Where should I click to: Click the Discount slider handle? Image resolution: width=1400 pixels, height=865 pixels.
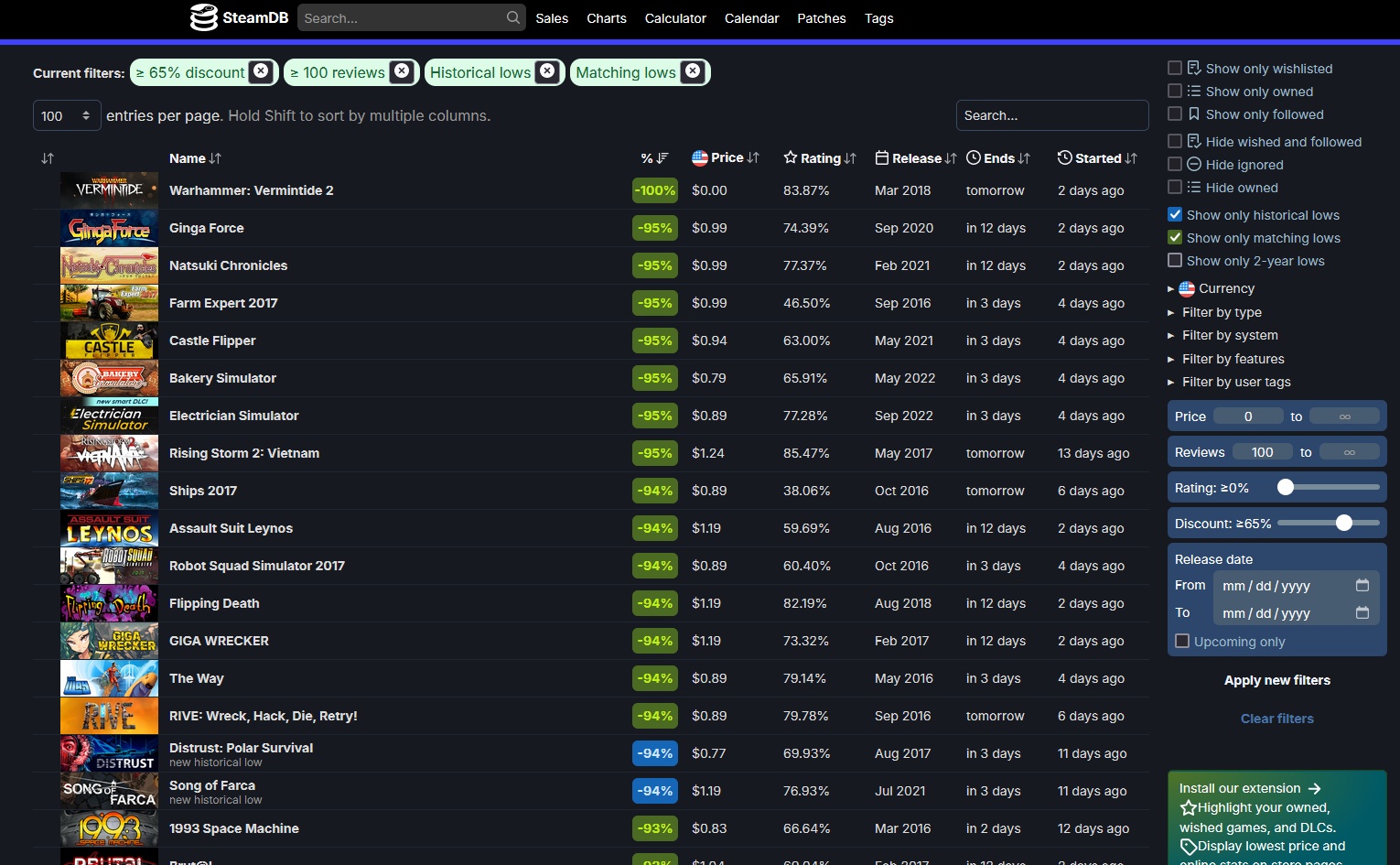[1343, 523]
